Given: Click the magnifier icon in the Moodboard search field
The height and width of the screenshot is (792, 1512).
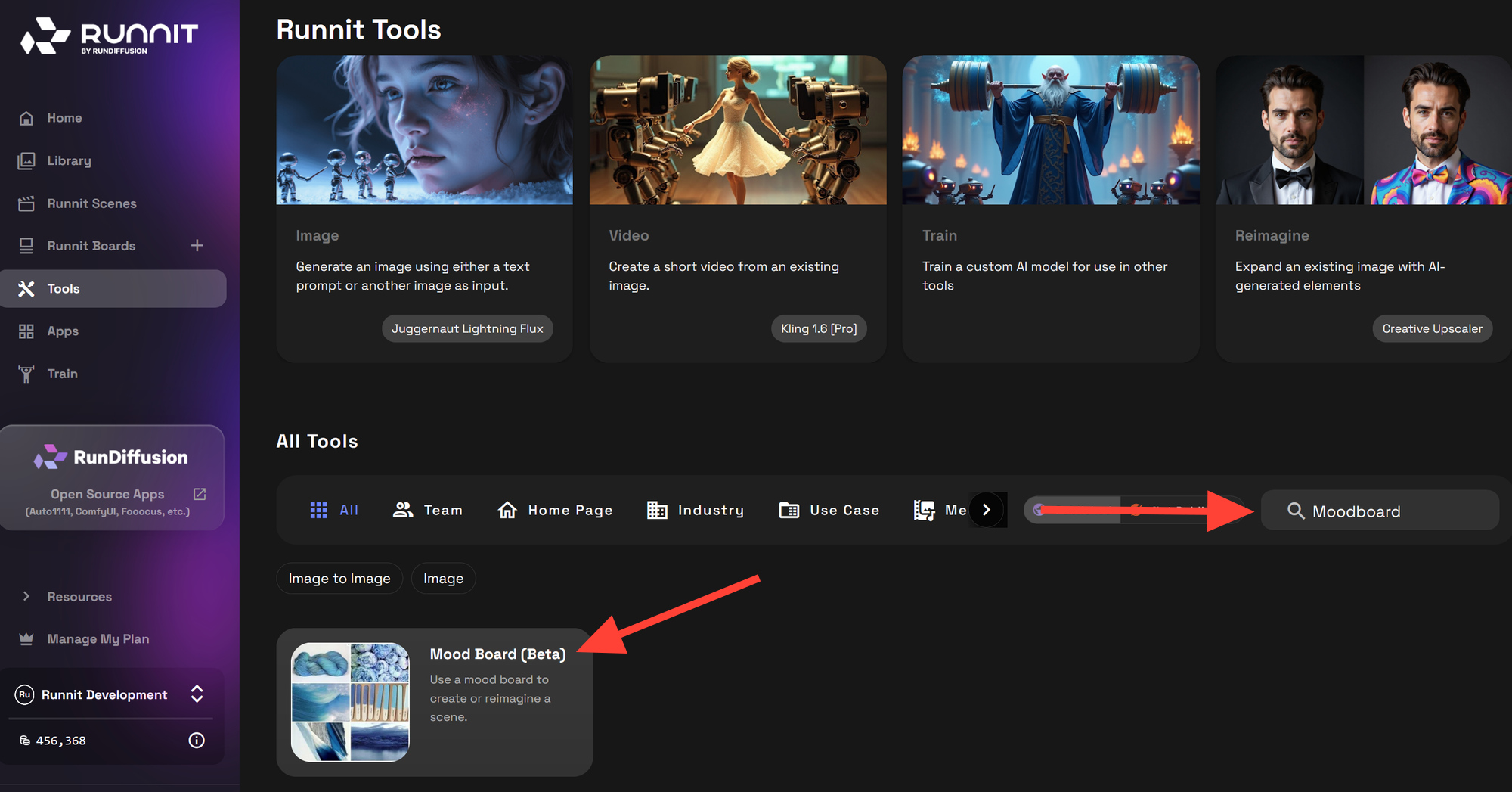Looking at the screenshot, I should pos(1297,511).
